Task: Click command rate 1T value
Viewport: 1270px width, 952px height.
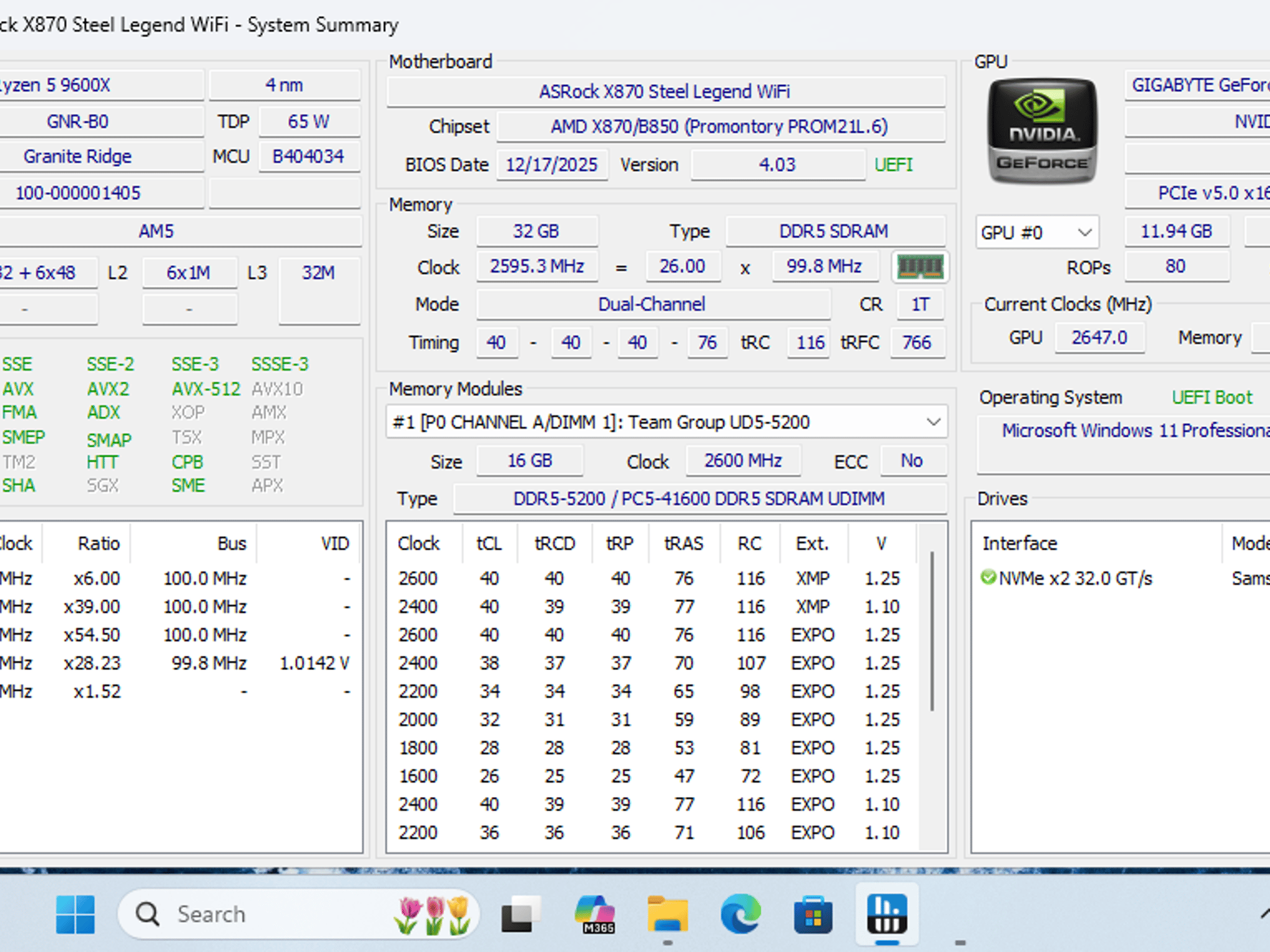Action: click(x=920, y=304)
